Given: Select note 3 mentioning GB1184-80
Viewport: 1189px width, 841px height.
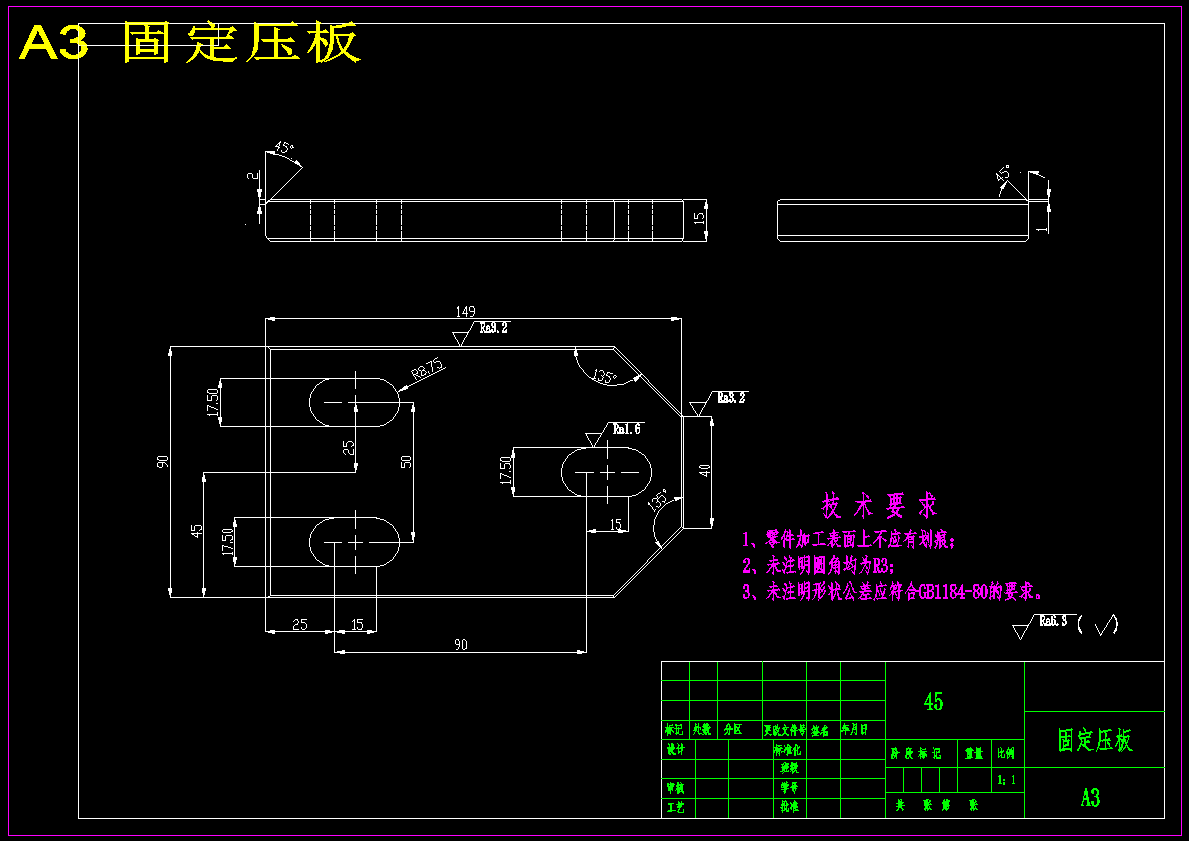Looking at the screenshot, I should [893, 592].
